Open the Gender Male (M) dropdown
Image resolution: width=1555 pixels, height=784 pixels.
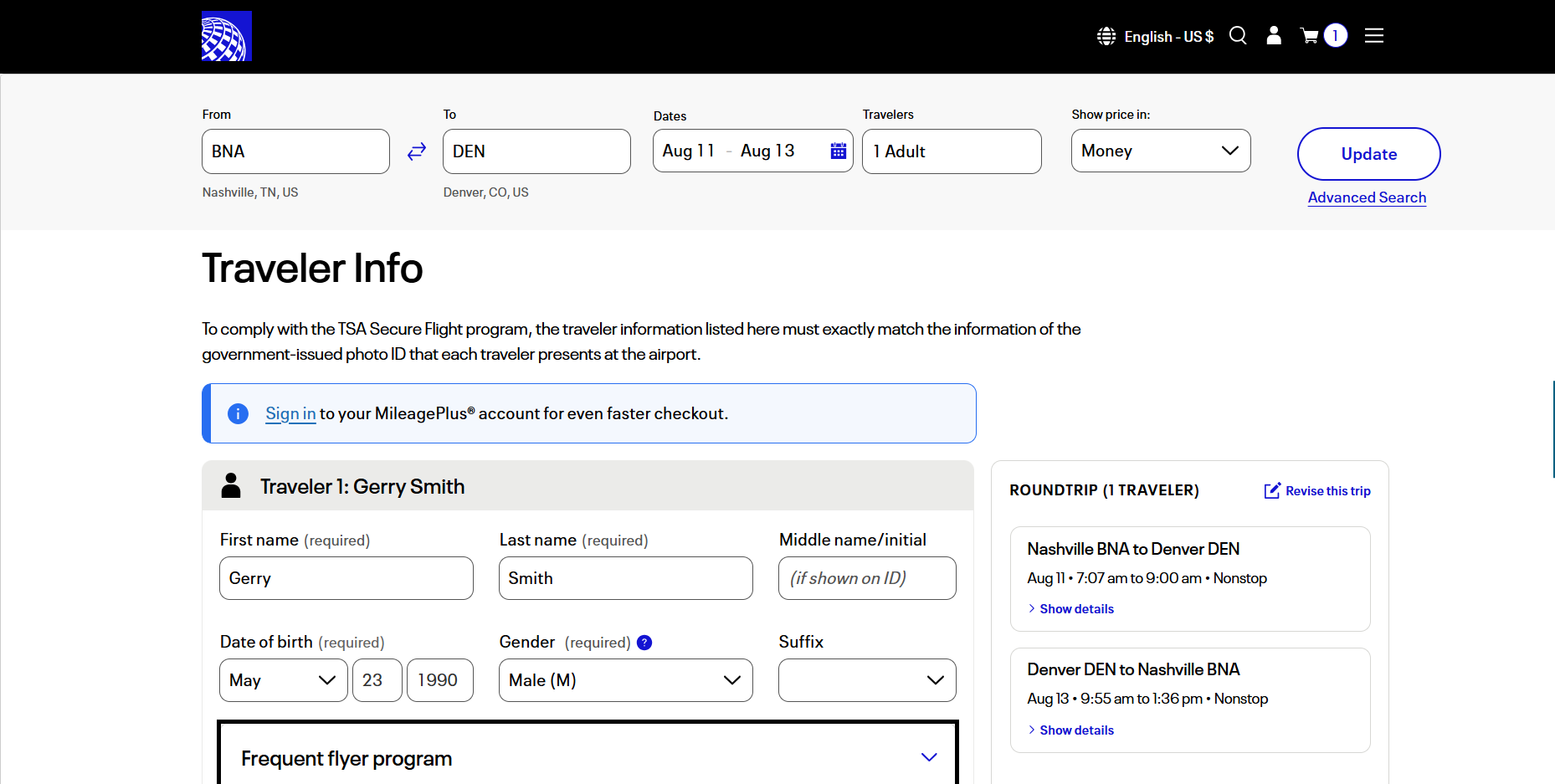[x=626, y=680]
